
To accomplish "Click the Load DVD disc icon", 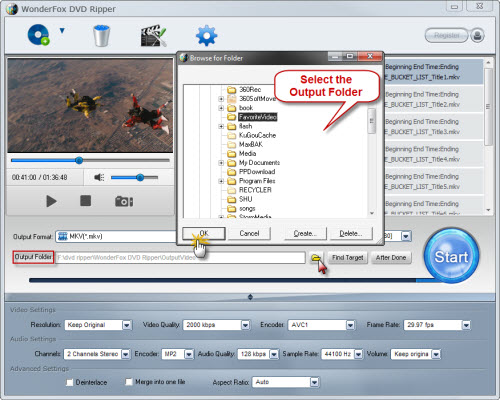I will (38, 35).
